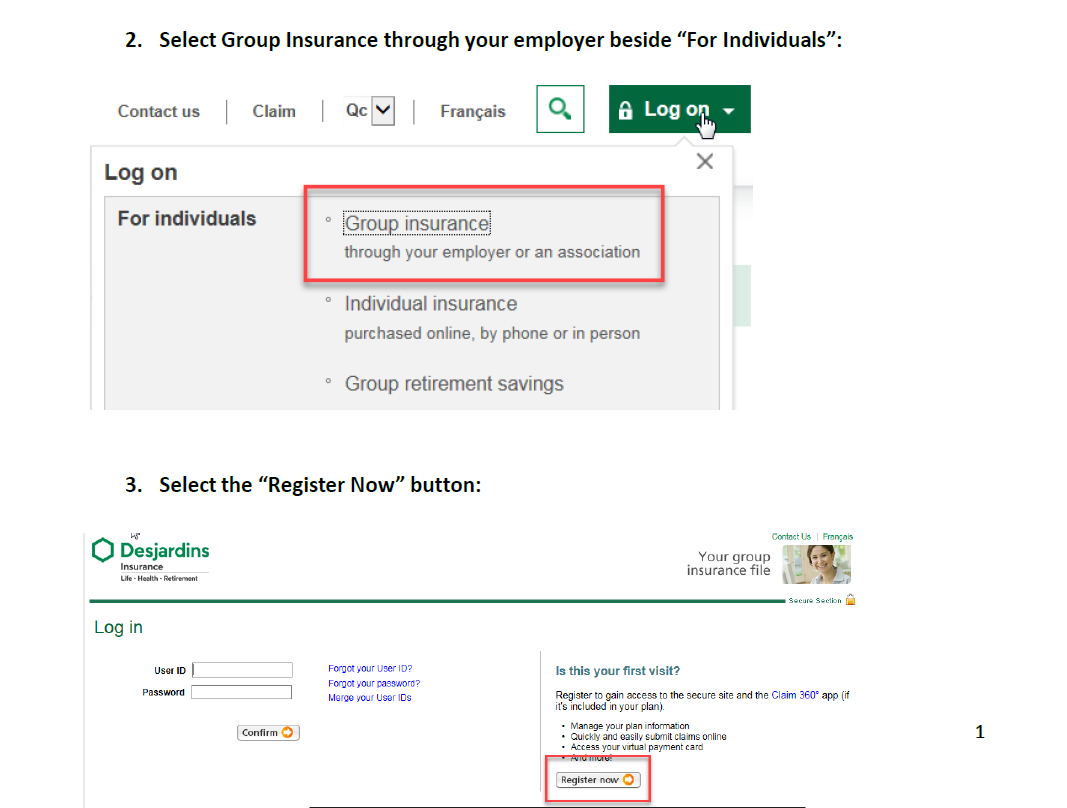Viewport: 1067px width, 808px height.
Task: Click the orange arrow on Register now
Action: tap(629, 780)
